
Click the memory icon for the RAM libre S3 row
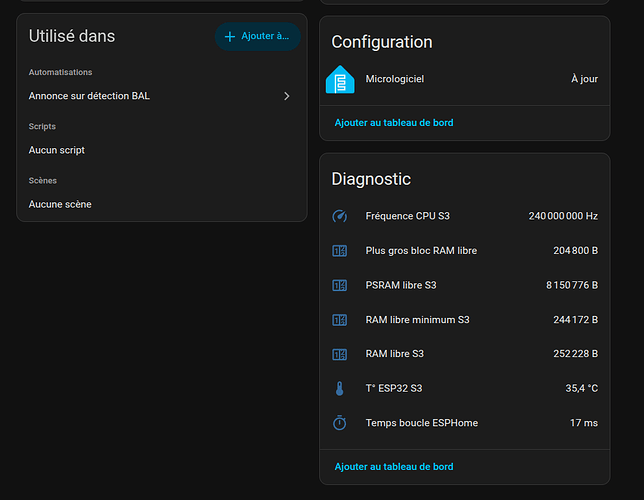pos(340,354)
